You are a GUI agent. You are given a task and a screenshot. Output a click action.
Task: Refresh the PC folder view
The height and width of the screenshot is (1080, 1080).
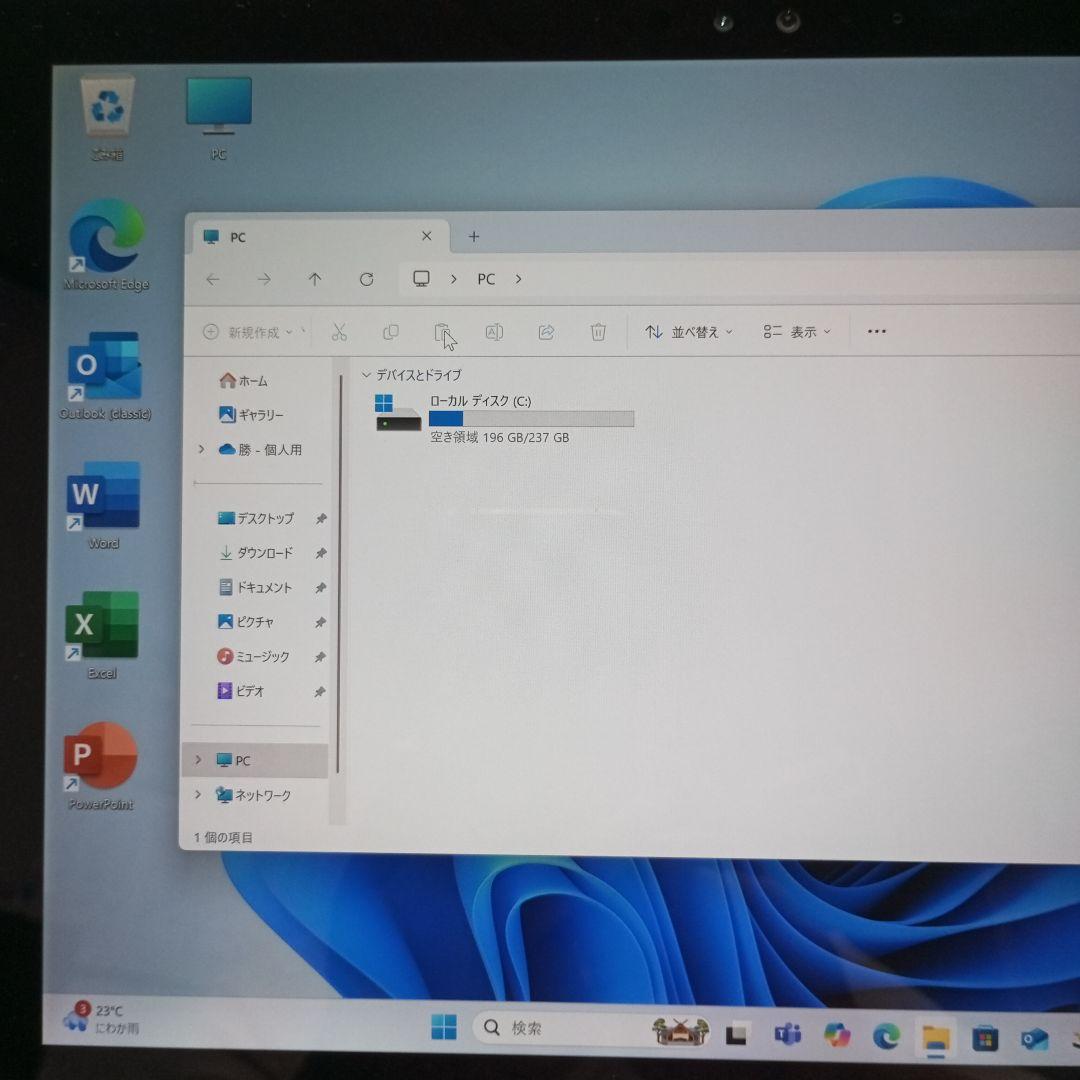(x=366, y=279)
